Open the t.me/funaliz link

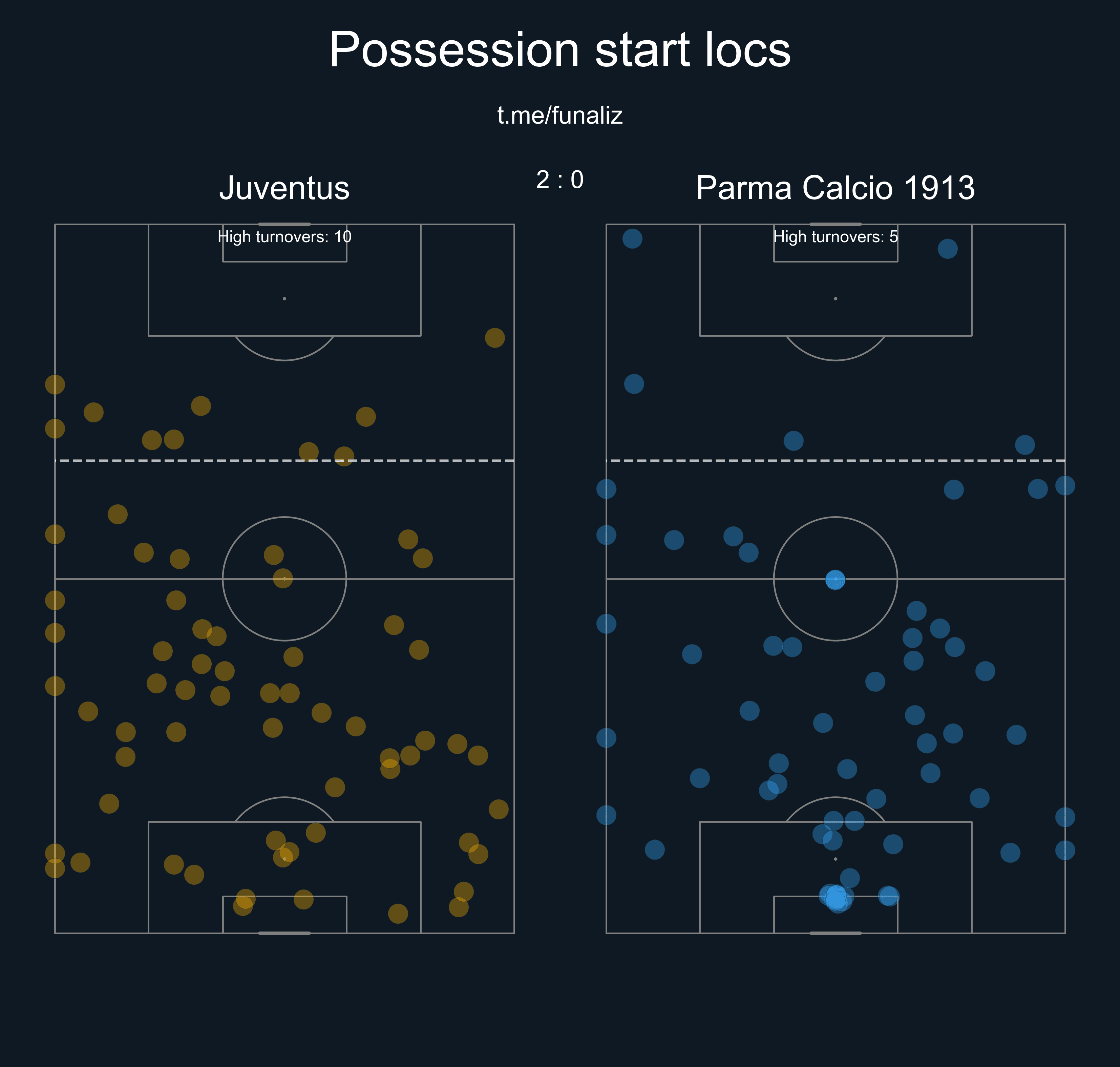click(x=559, y=116)
